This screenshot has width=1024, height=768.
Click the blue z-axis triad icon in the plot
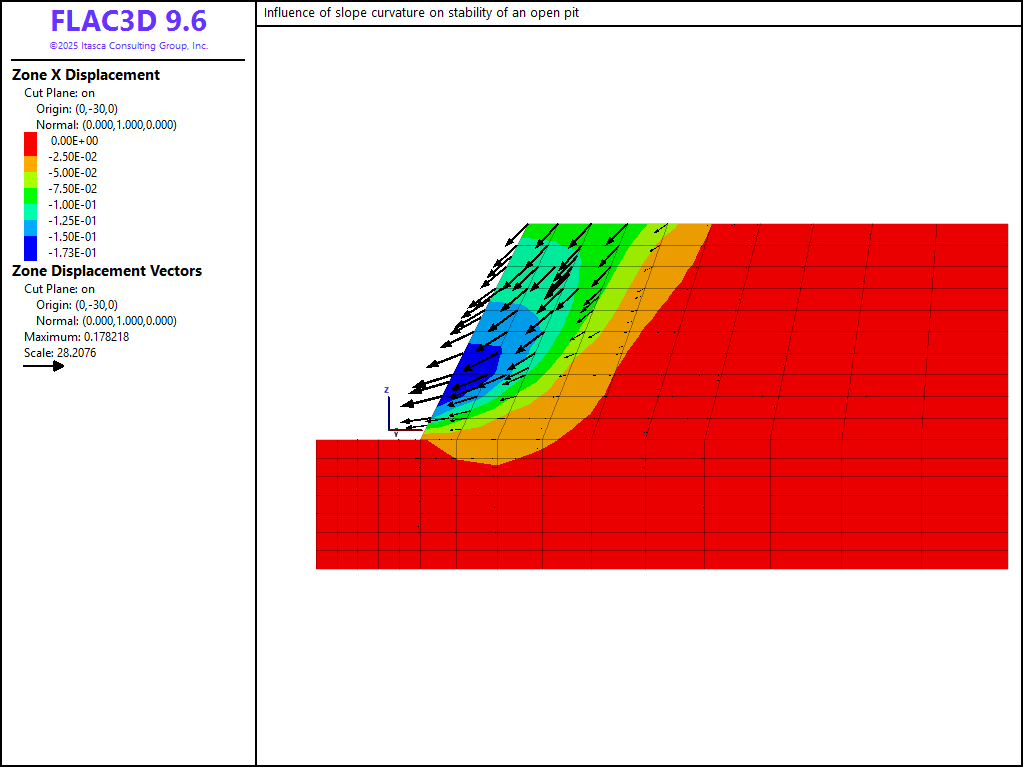coord(387,410)
